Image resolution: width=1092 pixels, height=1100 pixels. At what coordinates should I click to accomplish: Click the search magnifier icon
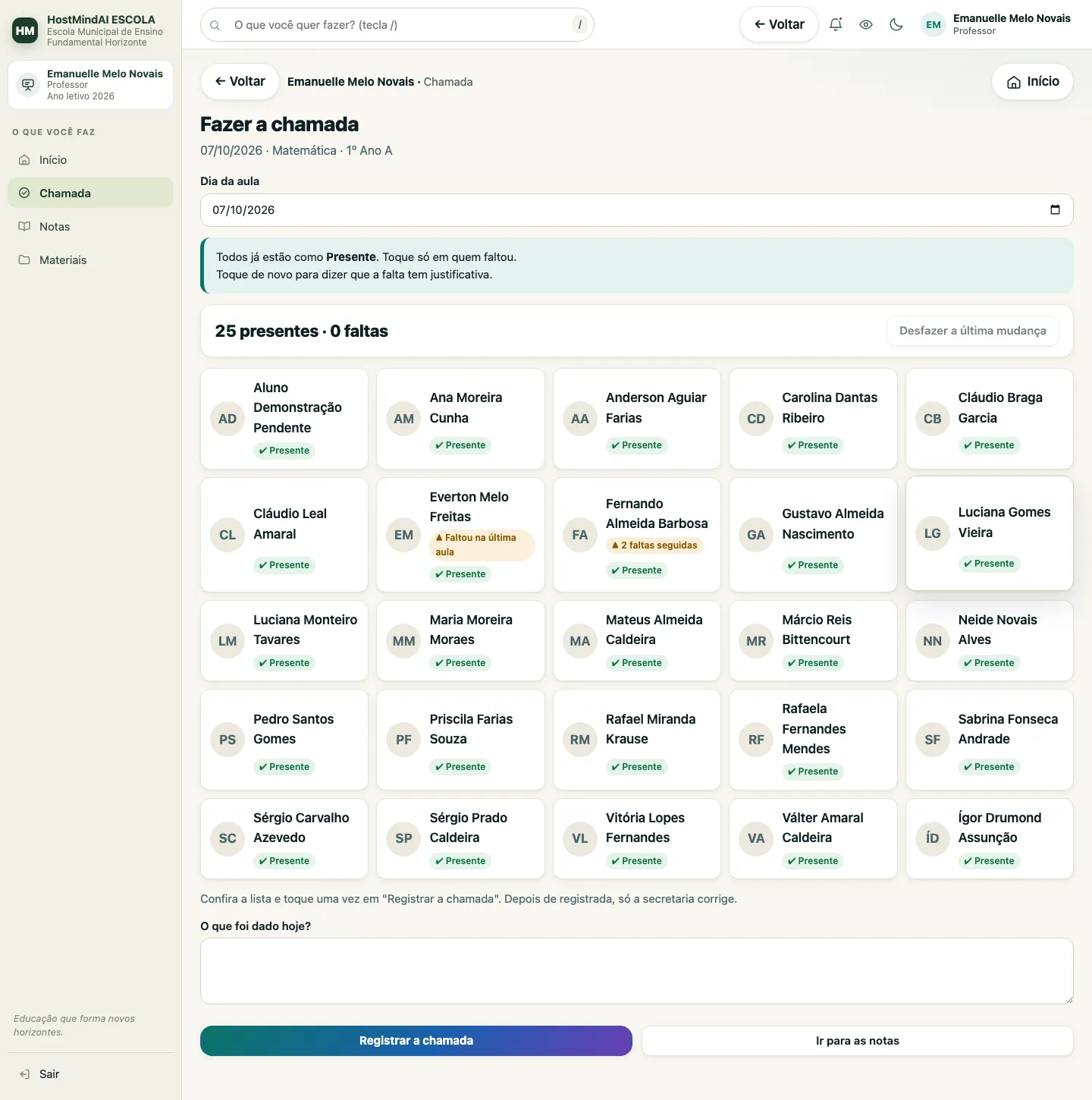[x=215, y=25]
